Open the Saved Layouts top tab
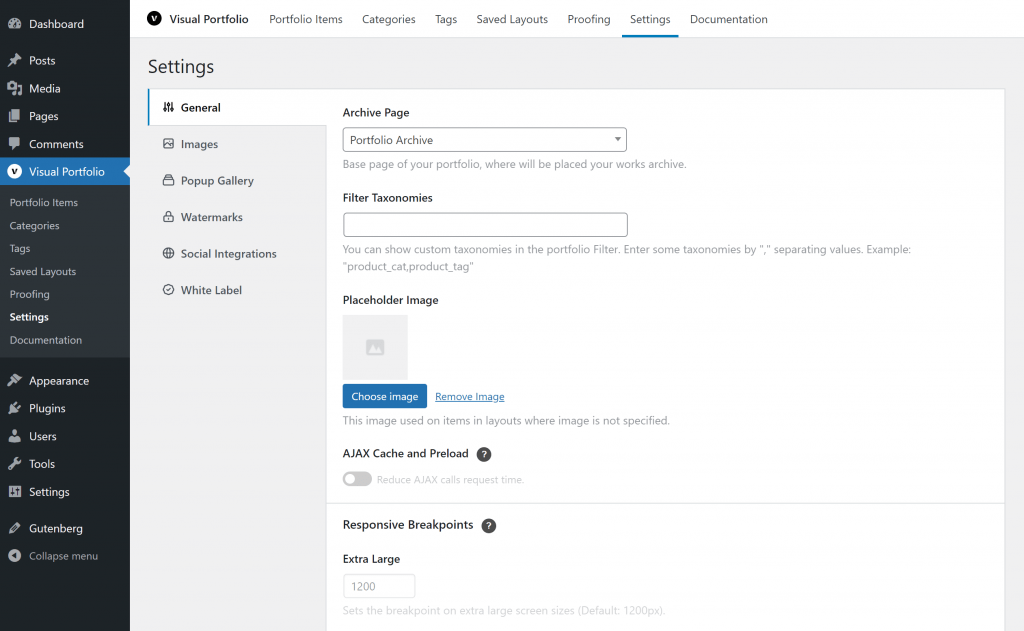 [512, 19]
